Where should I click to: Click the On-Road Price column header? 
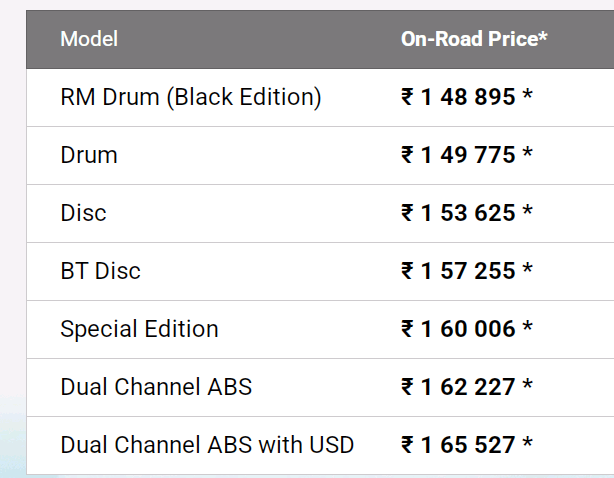click(x=474, y=39)
